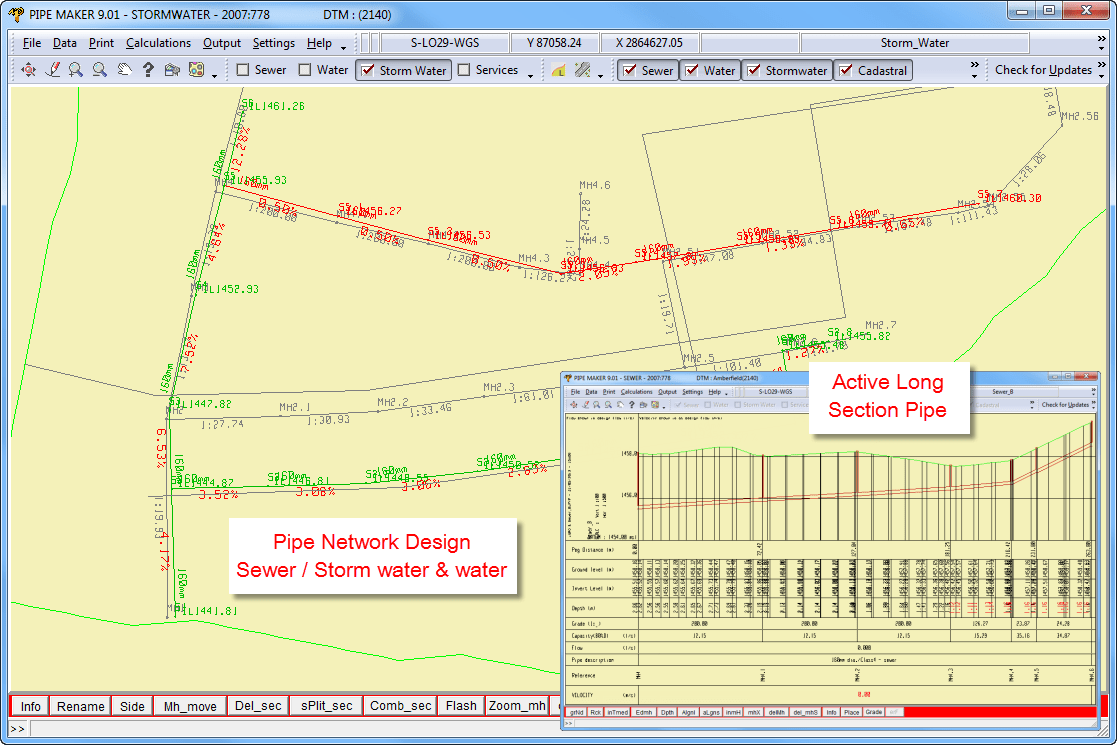
Task: Toggle the Water layer display checkbox
Action: click(692, 70)
